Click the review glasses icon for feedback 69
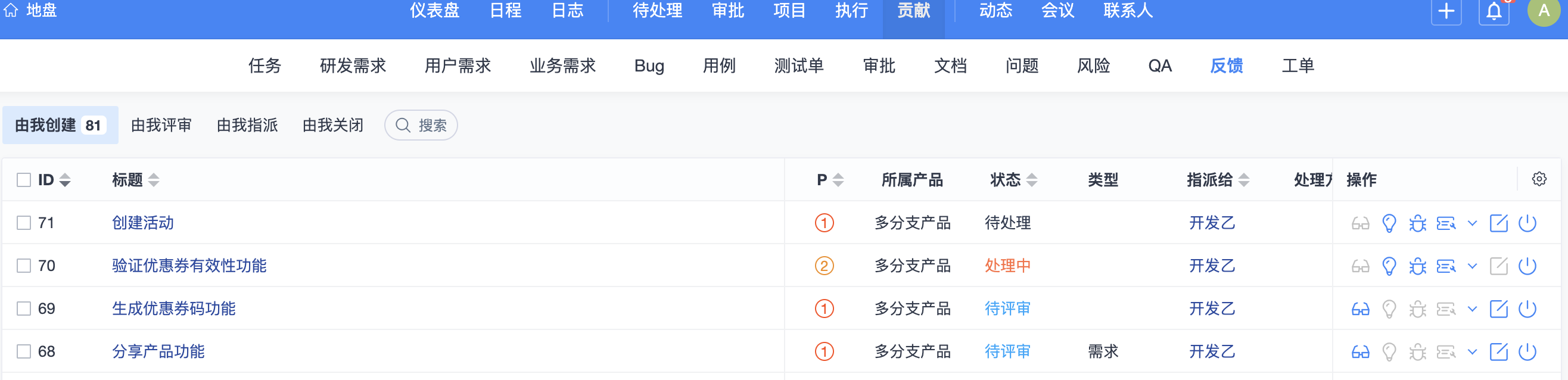 point(1360,309)
